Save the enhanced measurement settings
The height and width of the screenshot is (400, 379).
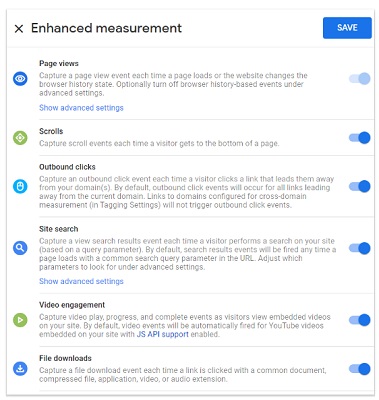347,28
